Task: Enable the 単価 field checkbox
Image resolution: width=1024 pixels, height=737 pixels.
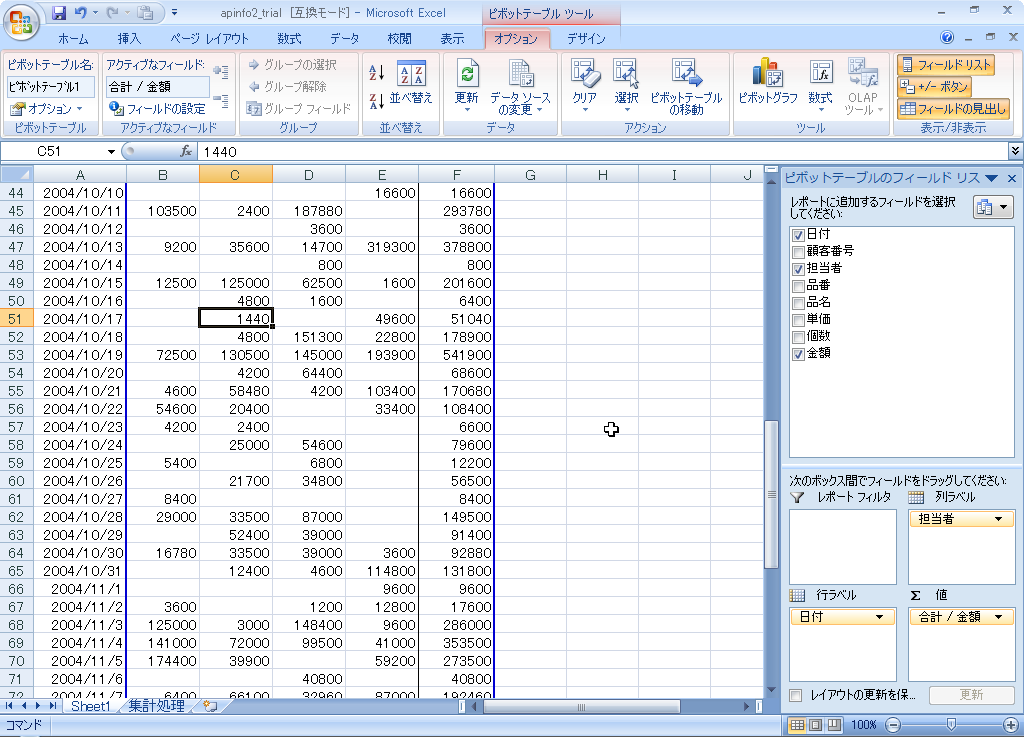Action: pos(798,319)
